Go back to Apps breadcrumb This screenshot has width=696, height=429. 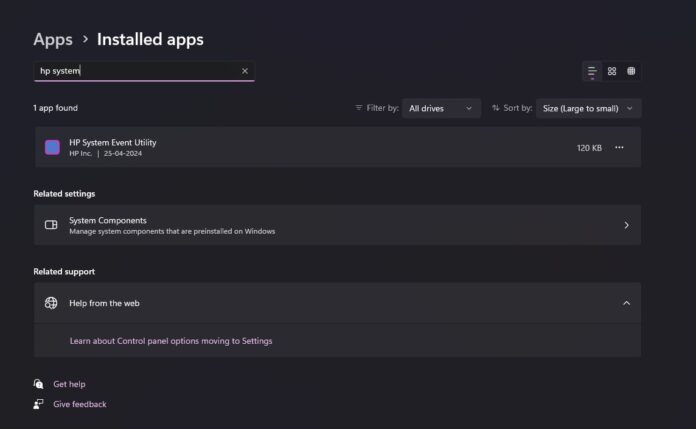pyautogui.click(x=53, y=40)
